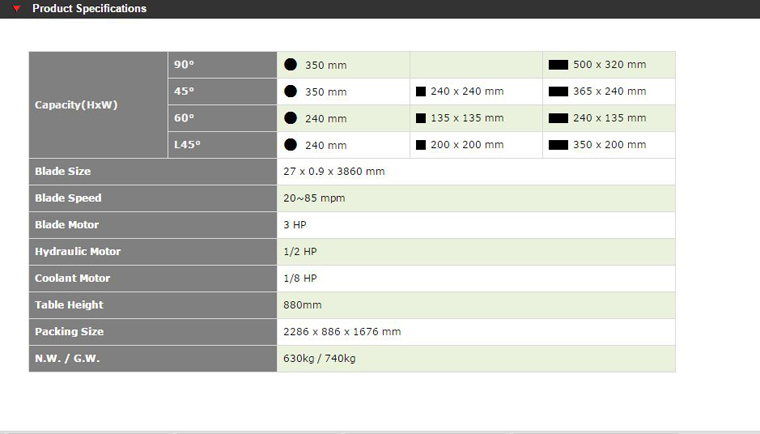
Task: Click the Capacity(HxW) row header
Action: tap(77, 105)
